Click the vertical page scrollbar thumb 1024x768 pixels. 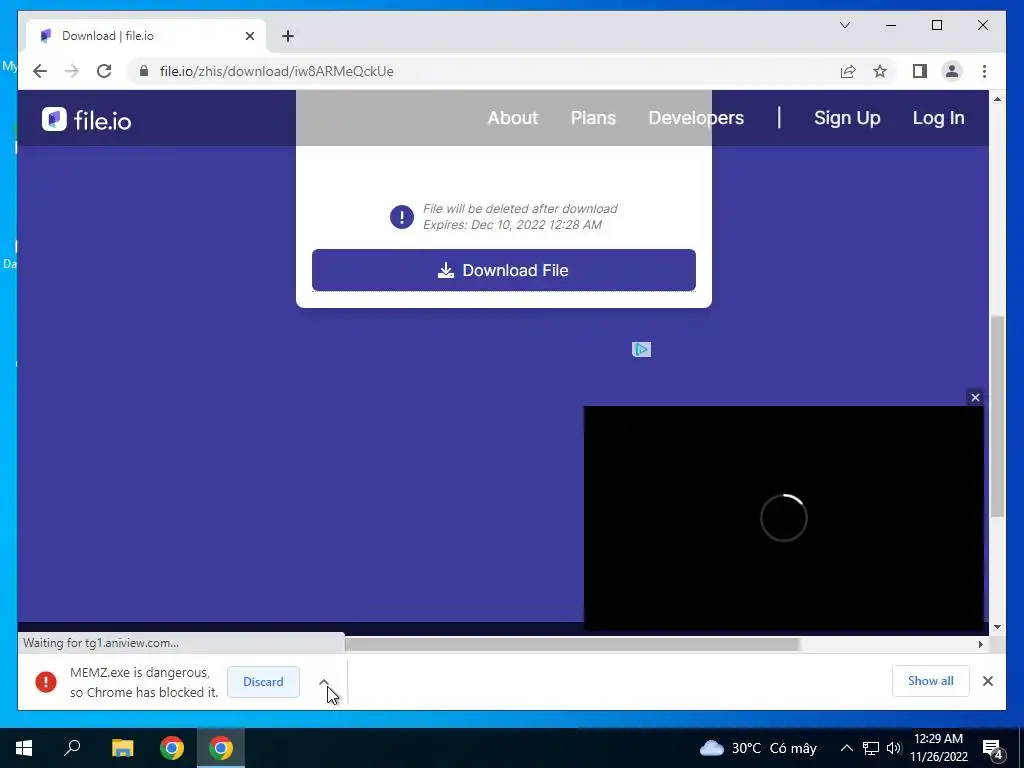coord(997,417)
